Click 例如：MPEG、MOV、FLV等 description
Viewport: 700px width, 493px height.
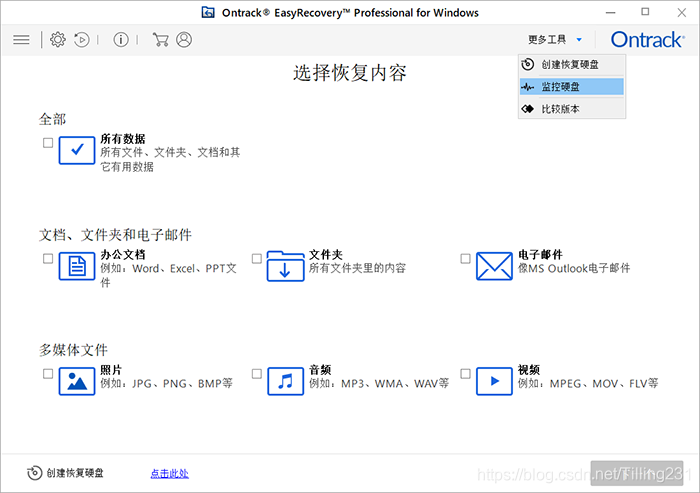coord(588,384)
